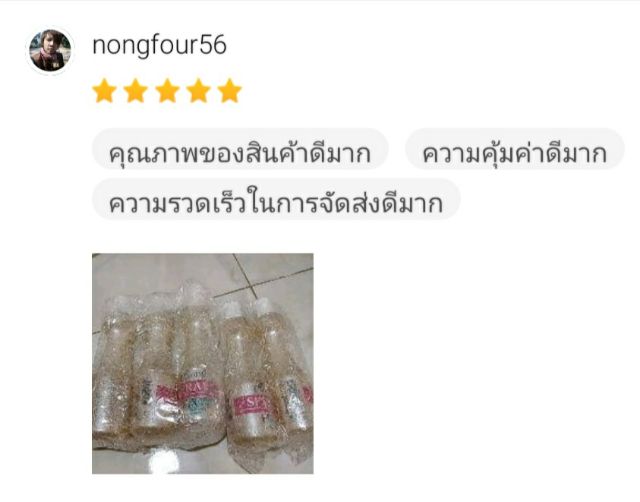
Task: Click the ความรวดเร็วในการจัดส่งดีมาก tag chip
Action: tap(276, 200)
